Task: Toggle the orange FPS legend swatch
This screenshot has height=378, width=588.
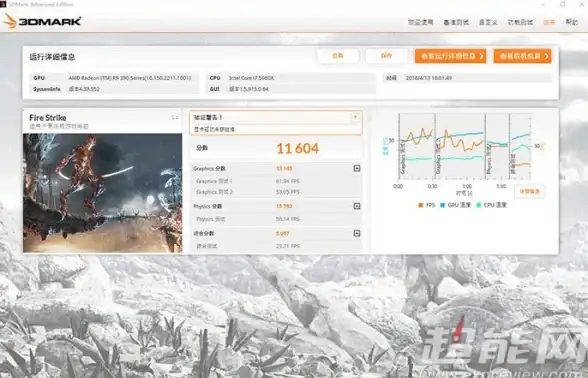Action: (x=421, y=205)
